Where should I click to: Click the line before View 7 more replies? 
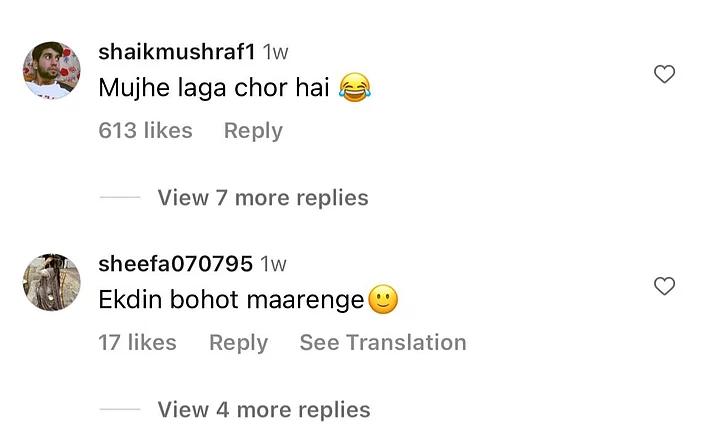(x=120, y=197)
